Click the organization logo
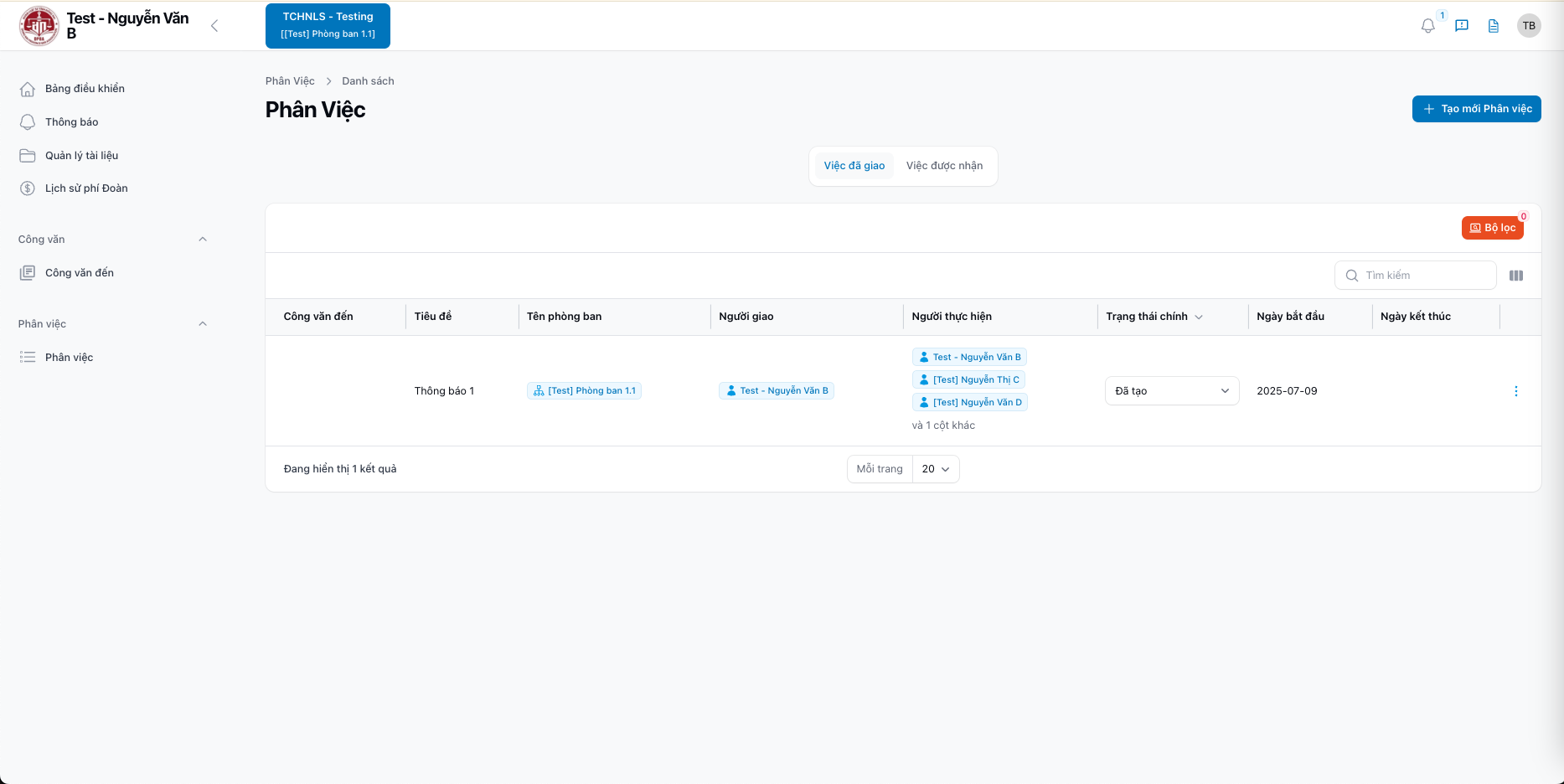The image size is (1564, 784). click(x=39, y=26)
